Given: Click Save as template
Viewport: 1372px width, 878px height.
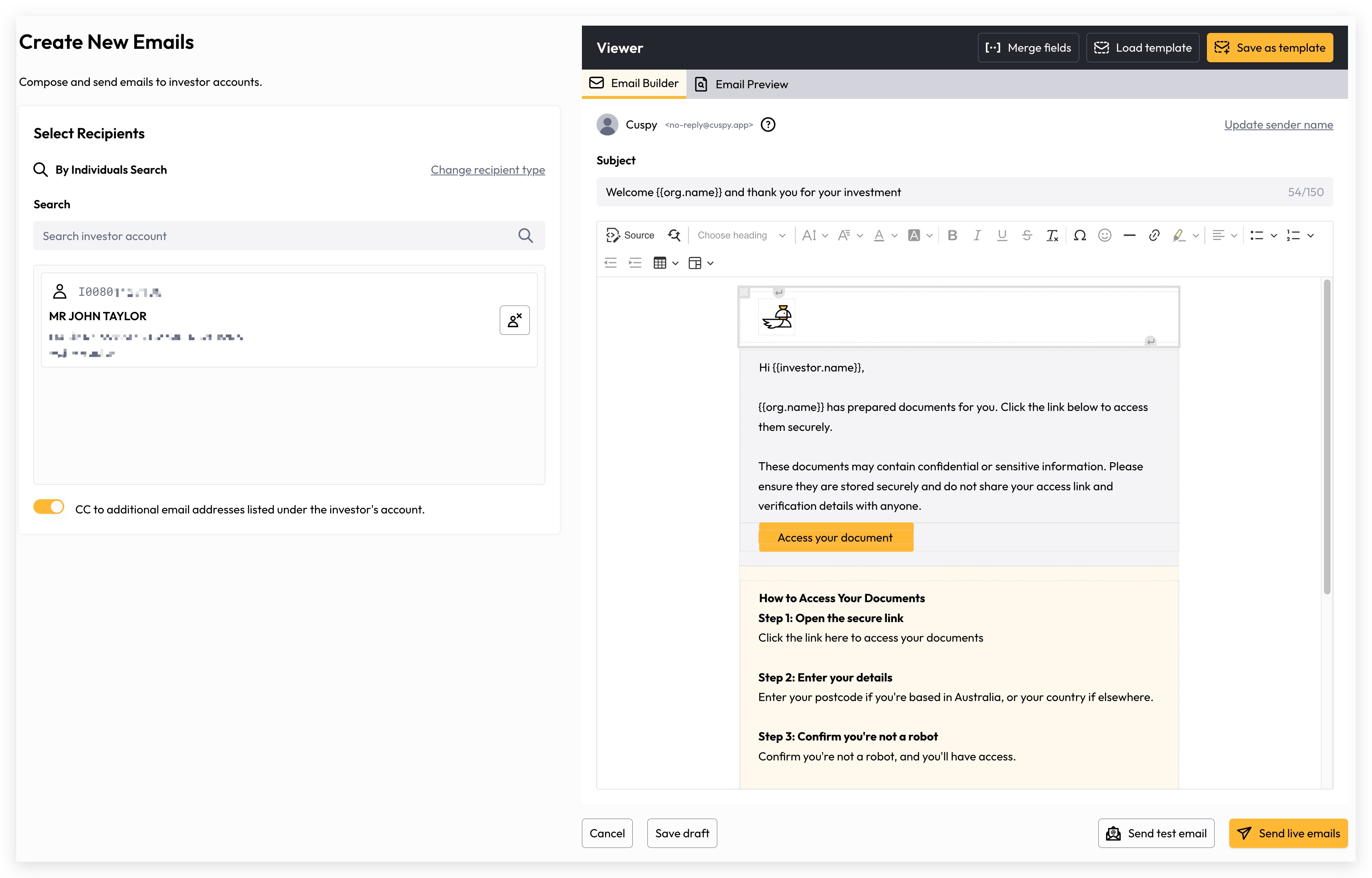Looking at the screenshot, I should tap(1270, 47).
